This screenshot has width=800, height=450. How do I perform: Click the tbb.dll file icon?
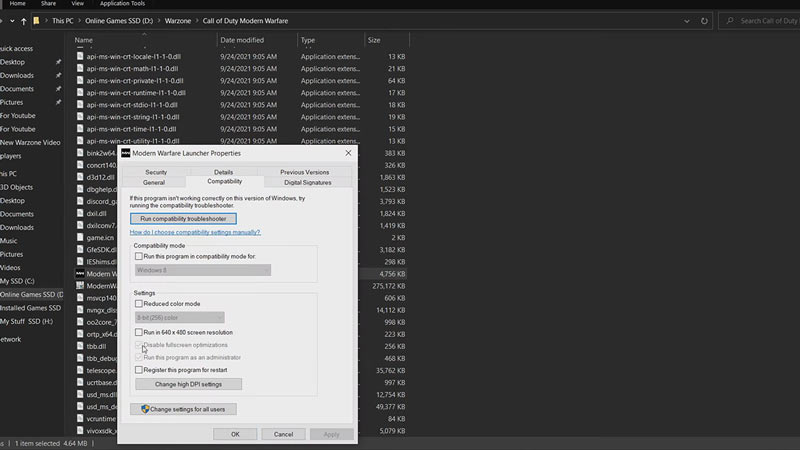[x=80, y=346]
